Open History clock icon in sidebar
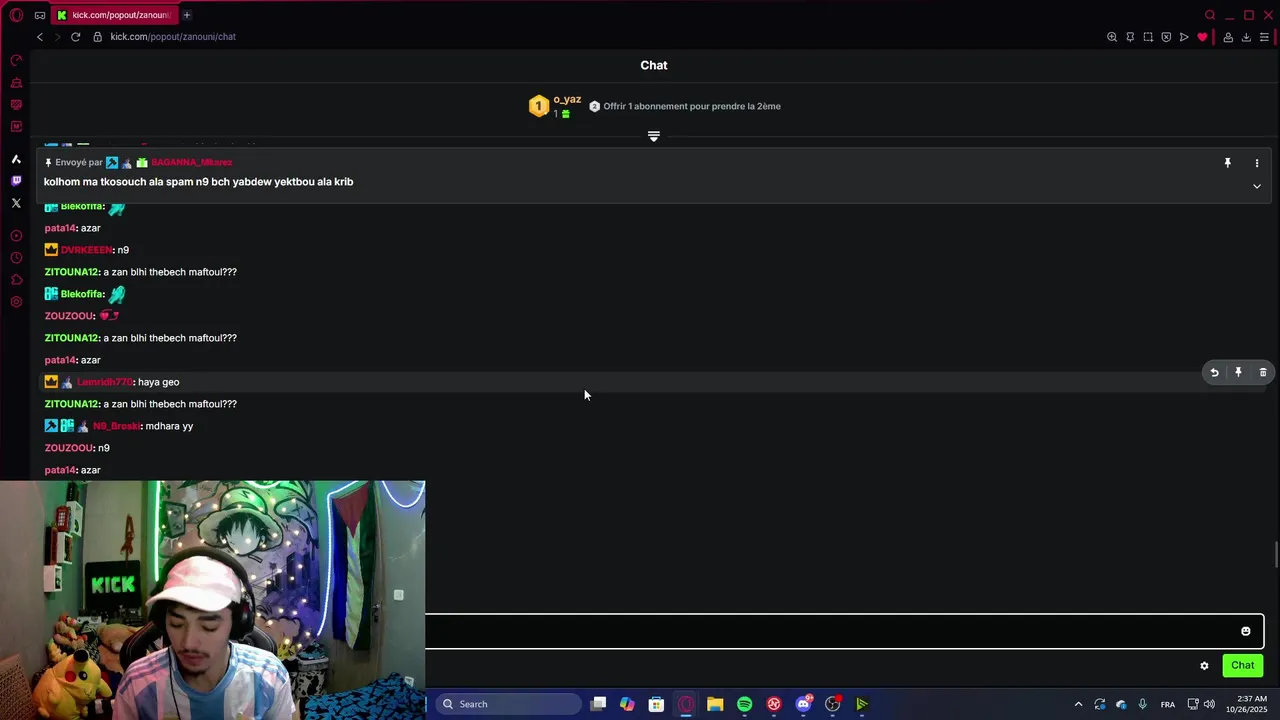The image size is (1280, 720). [x=16, y=258]
